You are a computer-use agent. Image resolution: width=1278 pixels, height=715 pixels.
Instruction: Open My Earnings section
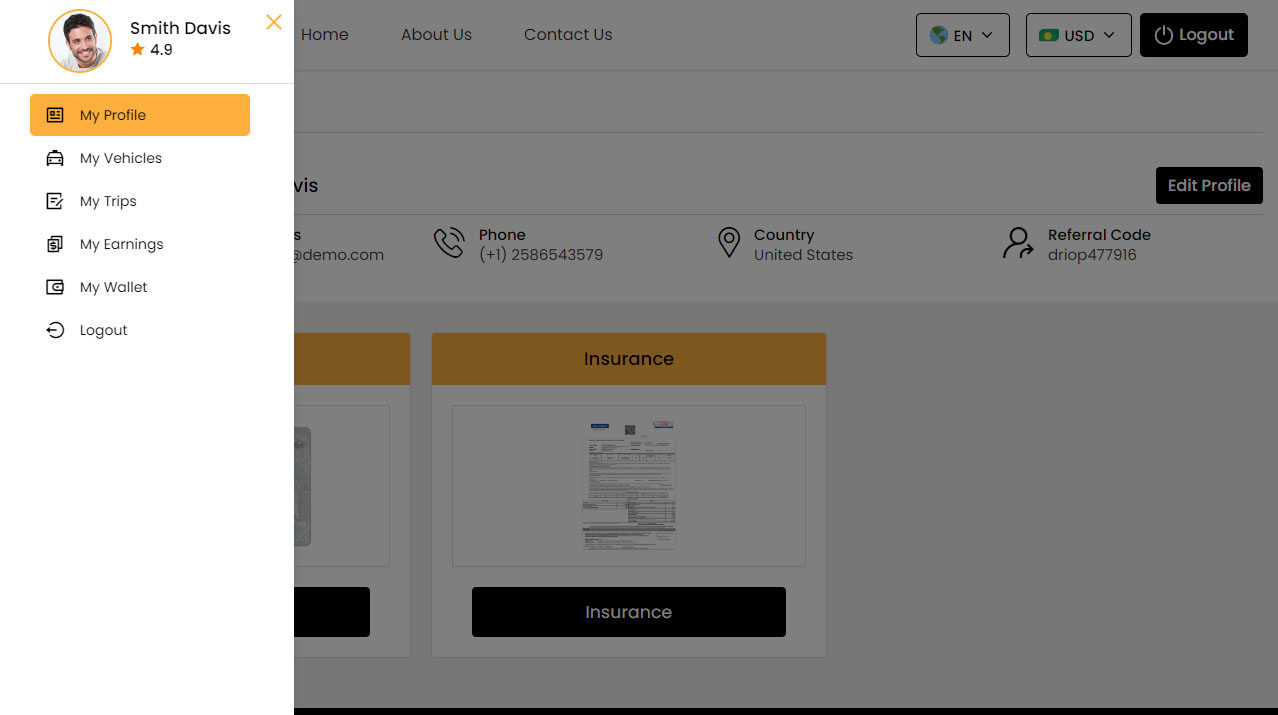pos(121,244)
